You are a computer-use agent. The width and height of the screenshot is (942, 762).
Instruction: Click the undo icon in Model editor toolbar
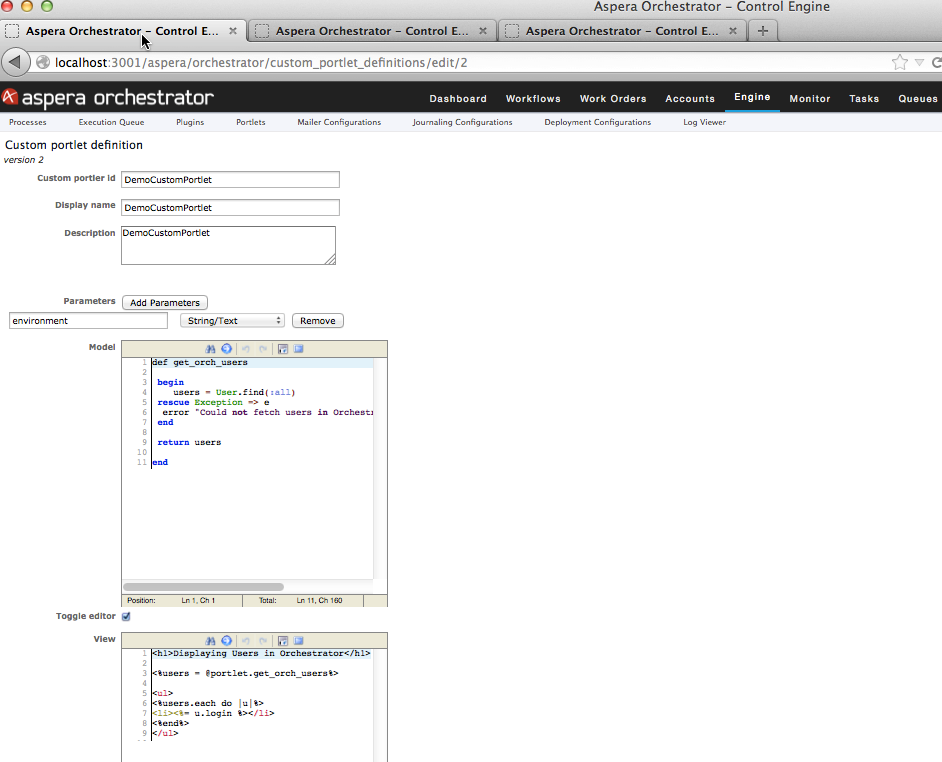(246, 349)
